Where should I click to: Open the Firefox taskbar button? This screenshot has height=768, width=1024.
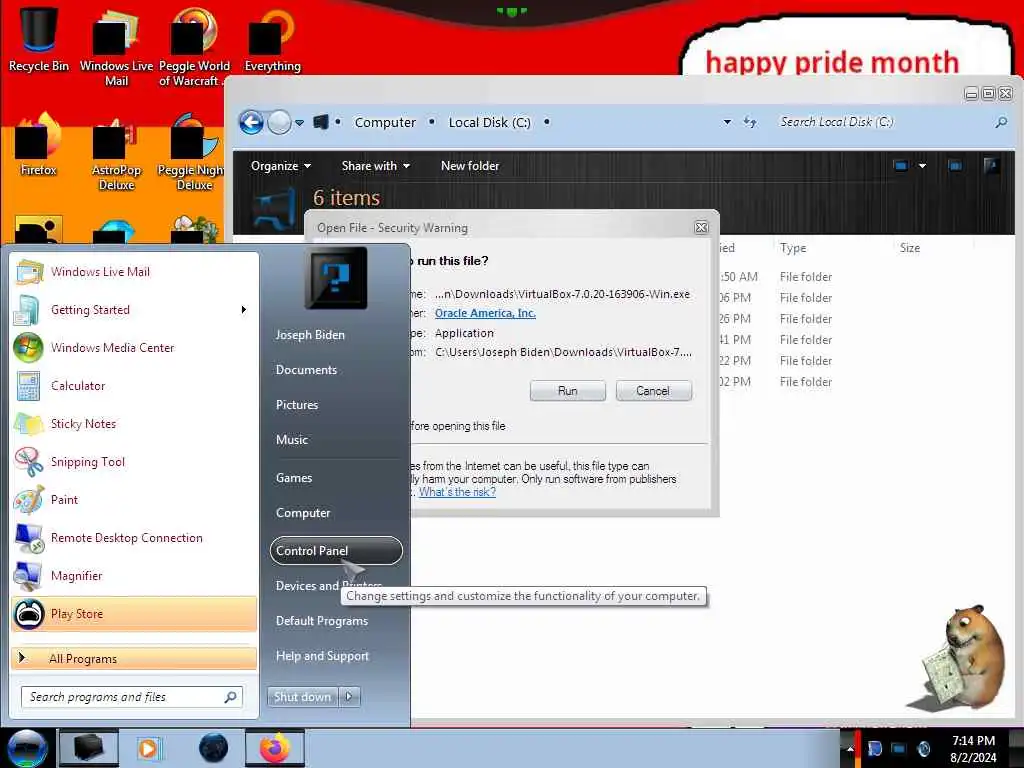[275, 748]
